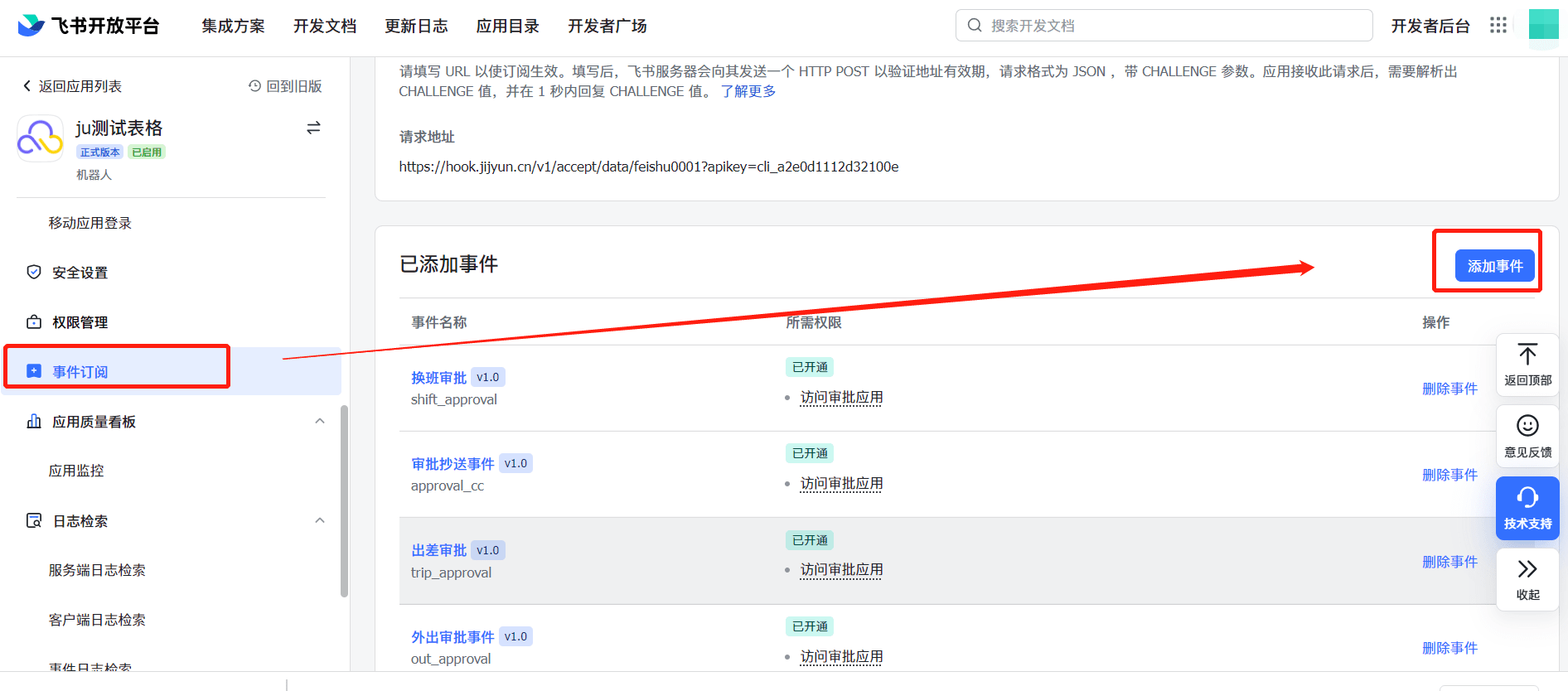Delete the 换班审批 event
The image size is (1568, 691).
tap(1449, 389)
